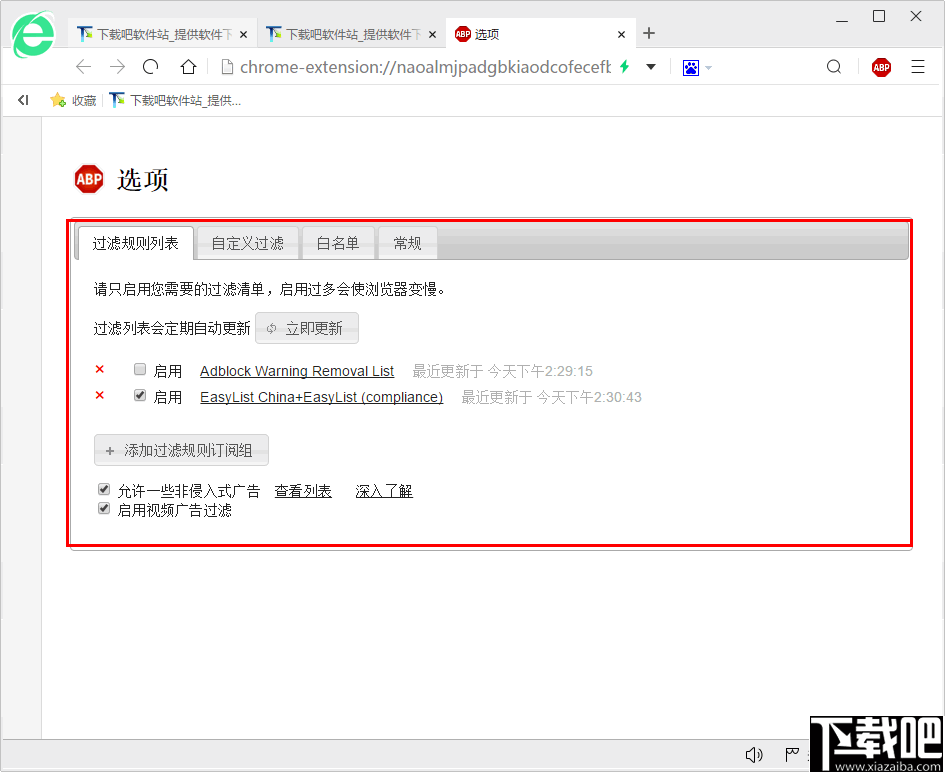Viewport: 945px width, 772px height.
Task: Delete the Adblock Warning Removal List via red X
Action: point(99,369)
